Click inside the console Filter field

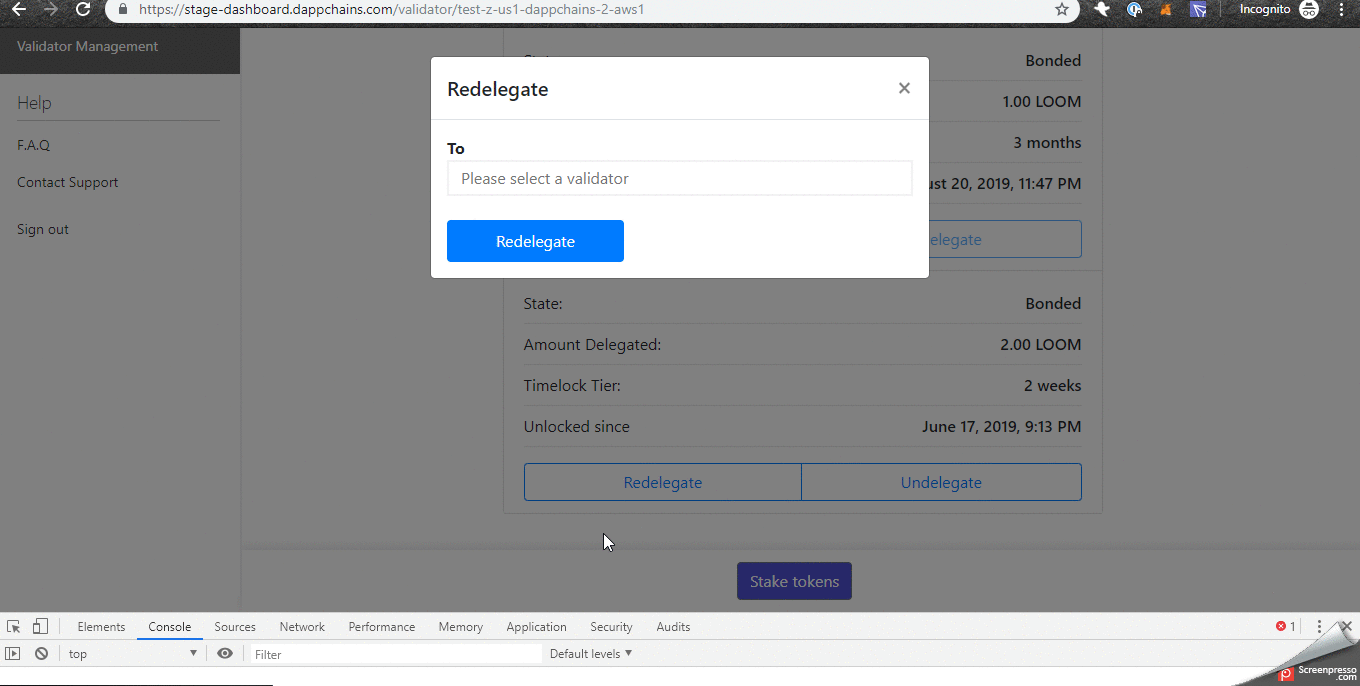click(x=390, y=653)
